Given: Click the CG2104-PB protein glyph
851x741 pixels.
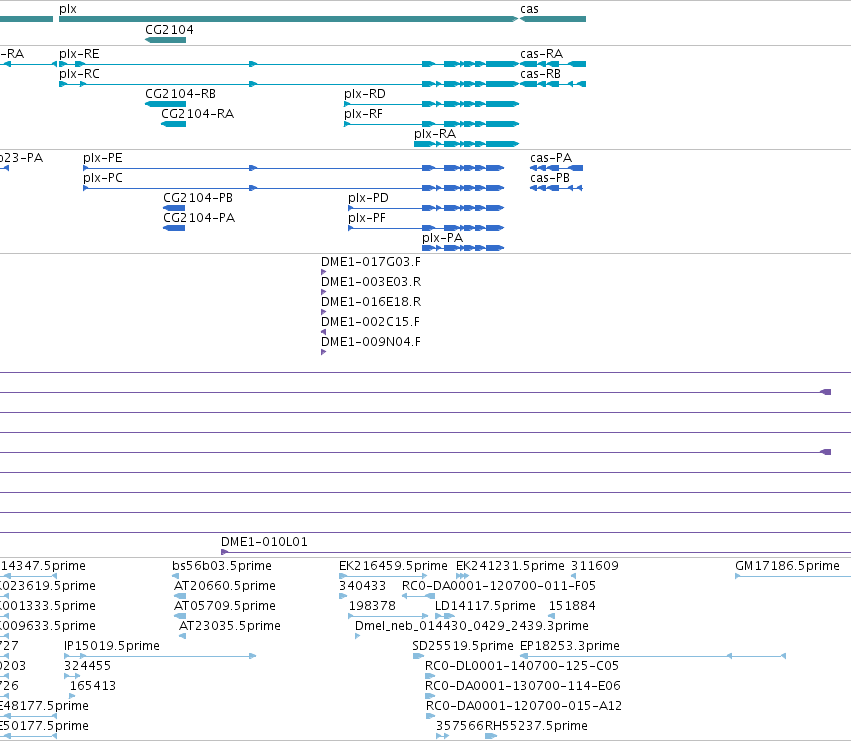Looking at the screenshot, I should [174, 208].
